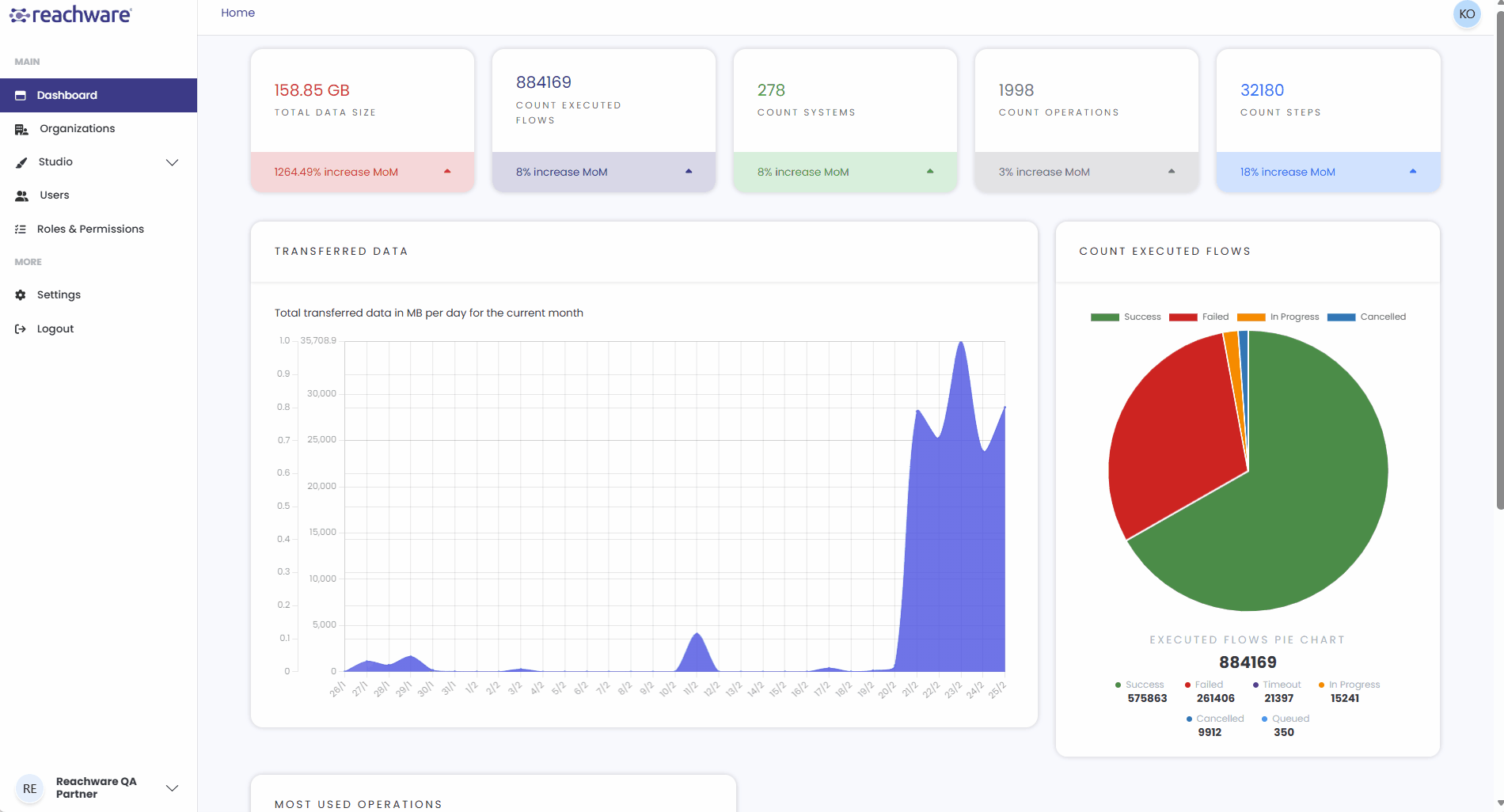Screen dimensions: 1504x812
Task: Click the page vertical scrollbar
Action: pos(1499,261)
